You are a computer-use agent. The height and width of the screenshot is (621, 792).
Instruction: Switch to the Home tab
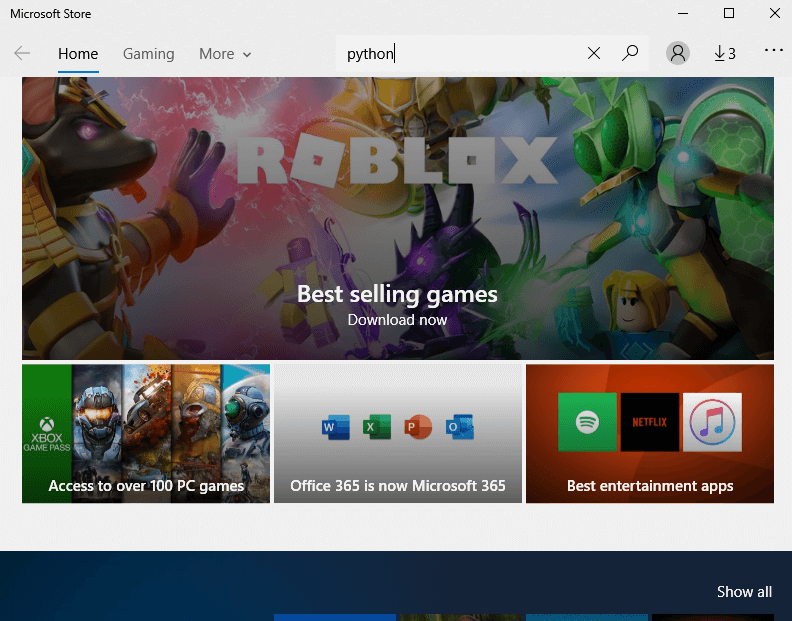coord(78,54)
